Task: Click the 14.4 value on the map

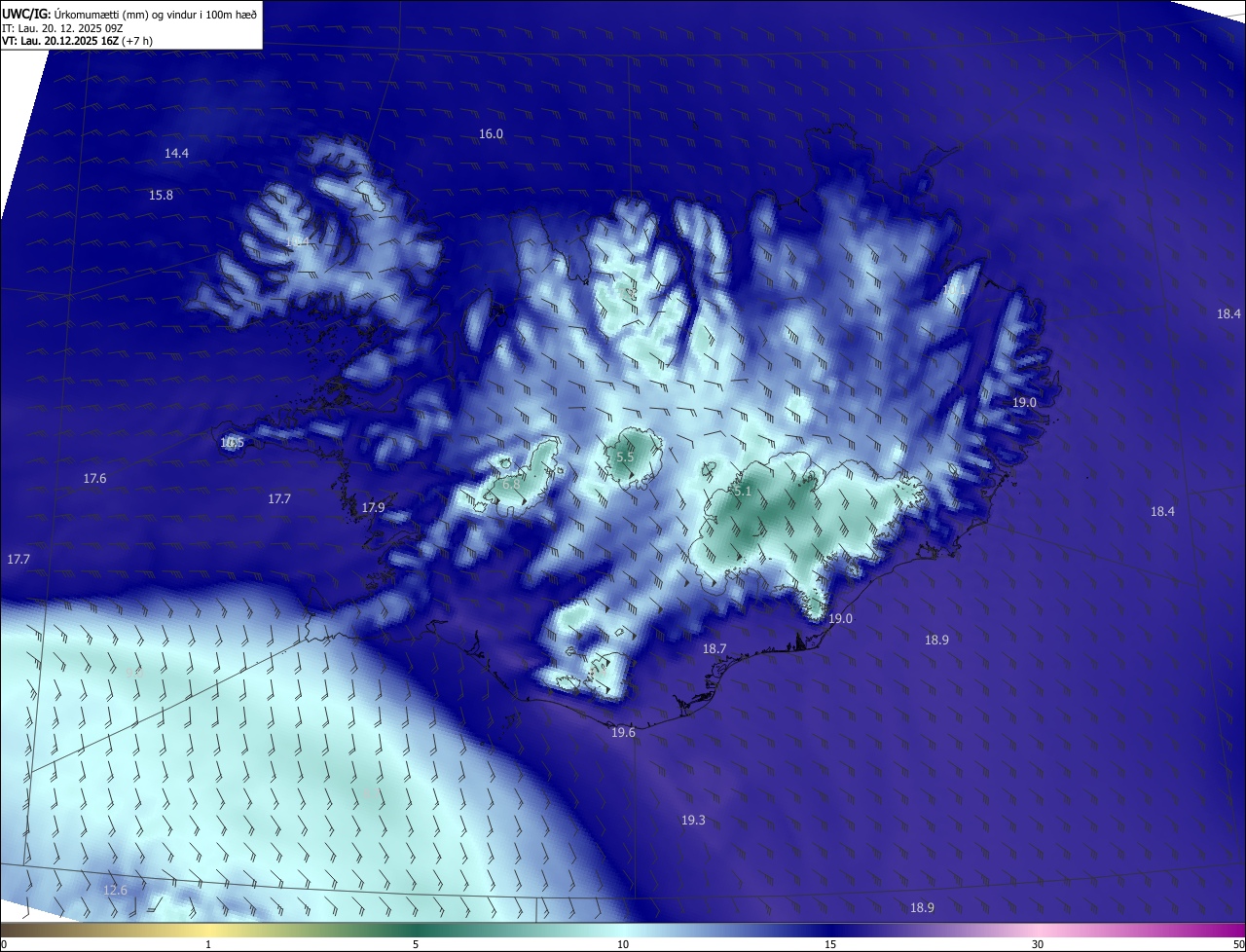Action: 176,154
